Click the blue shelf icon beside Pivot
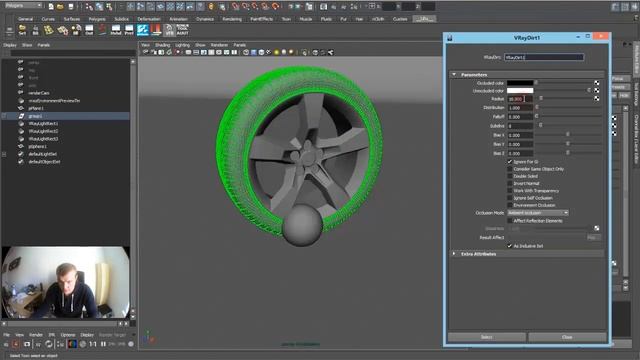The image size is (640, 360). pos(142,30)
